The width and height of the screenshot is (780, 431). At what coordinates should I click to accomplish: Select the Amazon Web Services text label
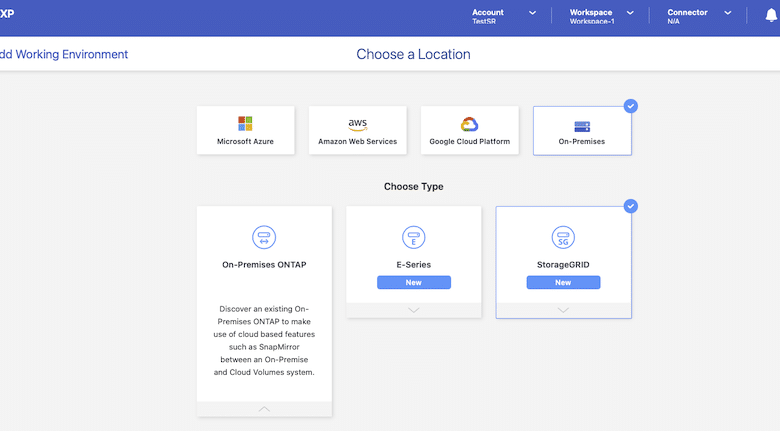click(x=358, y=141)
